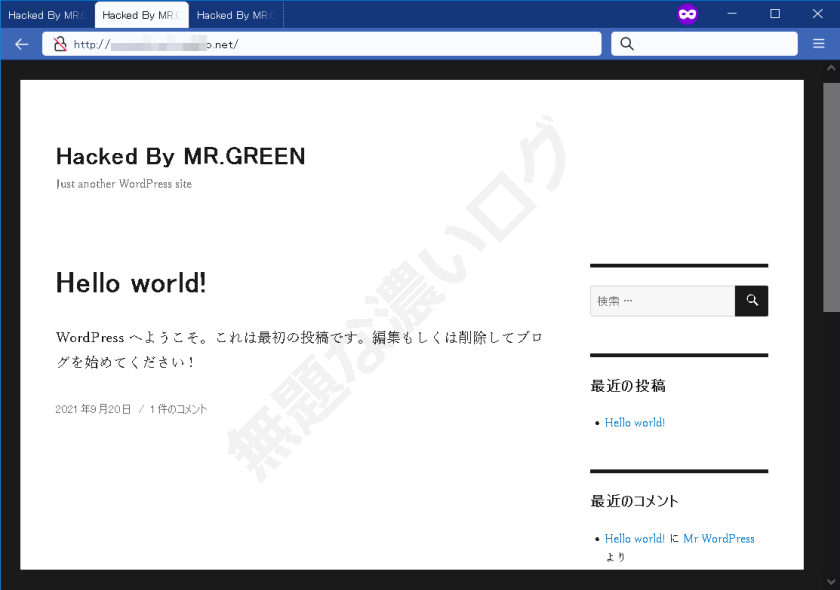Open the hamburger application menu

coord(819,44)
